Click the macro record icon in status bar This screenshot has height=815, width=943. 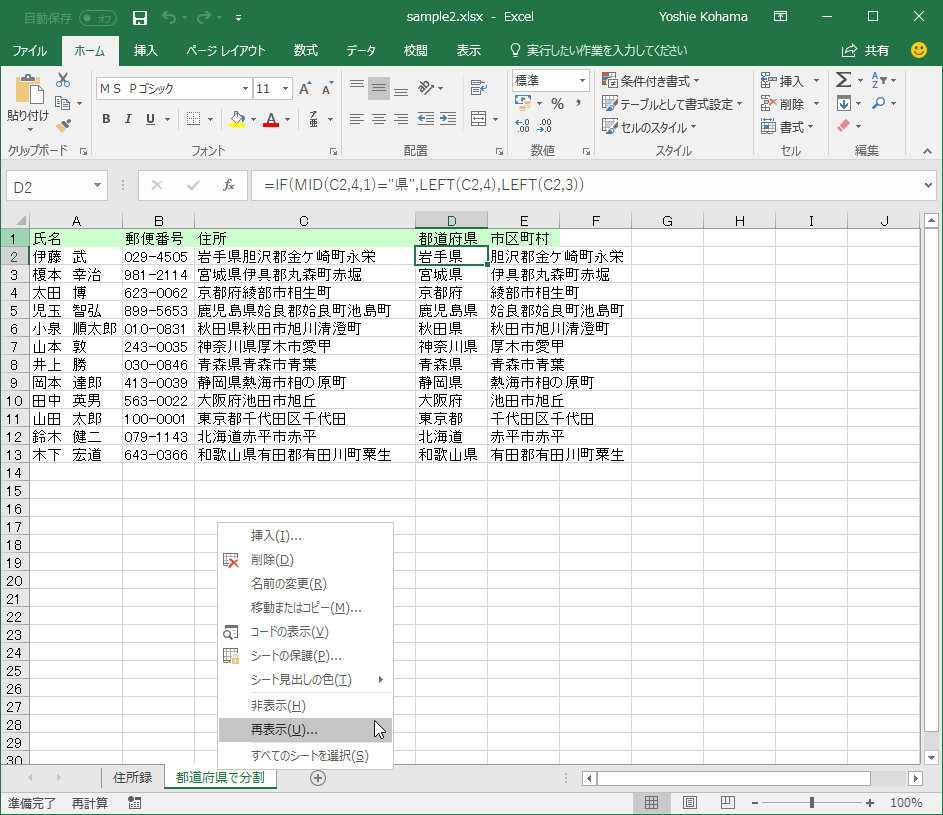pos(135,803)
